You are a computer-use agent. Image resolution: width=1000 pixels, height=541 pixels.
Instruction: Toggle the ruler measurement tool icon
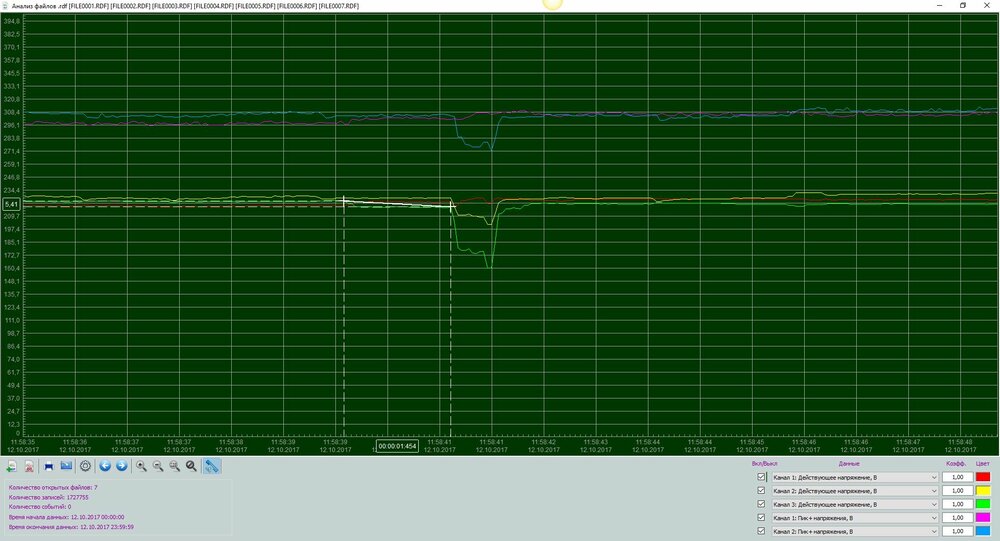212,466
